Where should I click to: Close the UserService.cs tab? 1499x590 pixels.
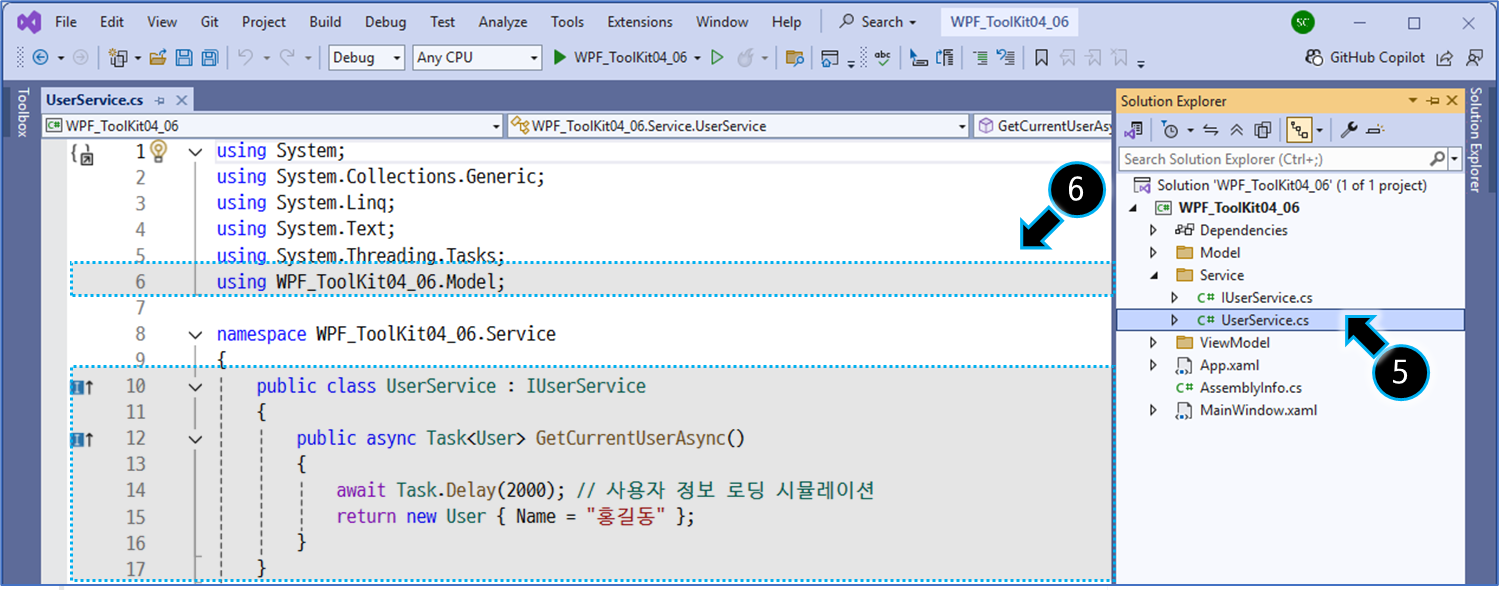click(x=182, y=101)
